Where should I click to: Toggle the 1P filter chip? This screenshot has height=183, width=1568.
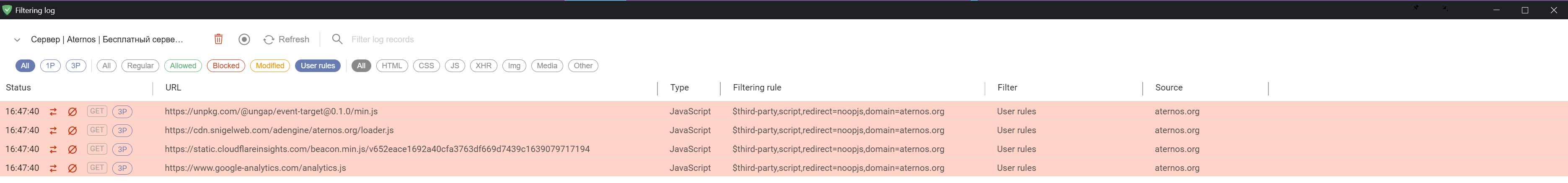coord(51,66)
